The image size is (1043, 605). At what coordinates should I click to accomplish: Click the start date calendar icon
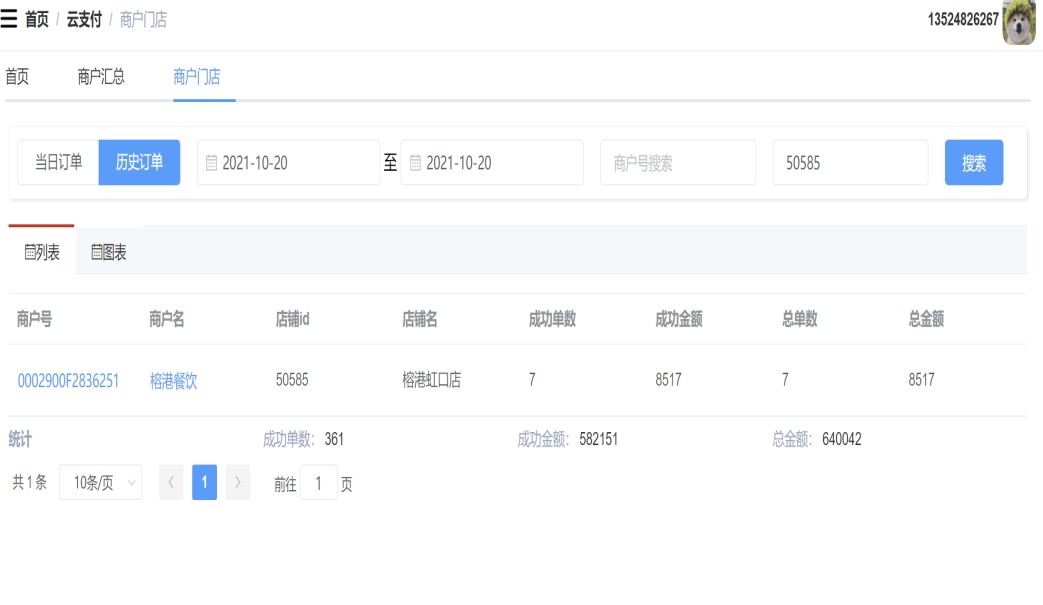pyautogui.click(x=211, y=163)
